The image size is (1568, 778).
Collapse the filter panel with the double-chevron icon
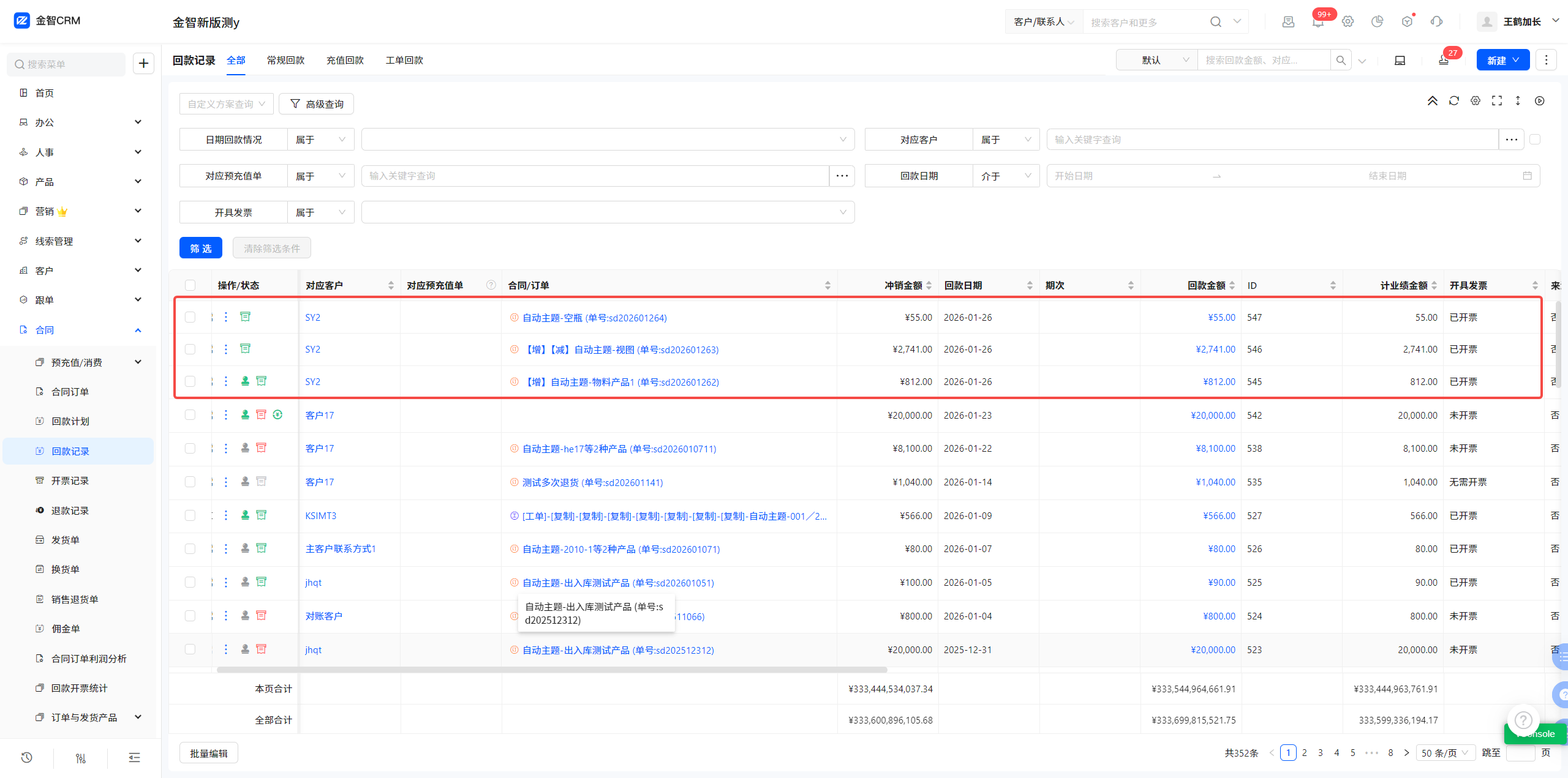1433,101
